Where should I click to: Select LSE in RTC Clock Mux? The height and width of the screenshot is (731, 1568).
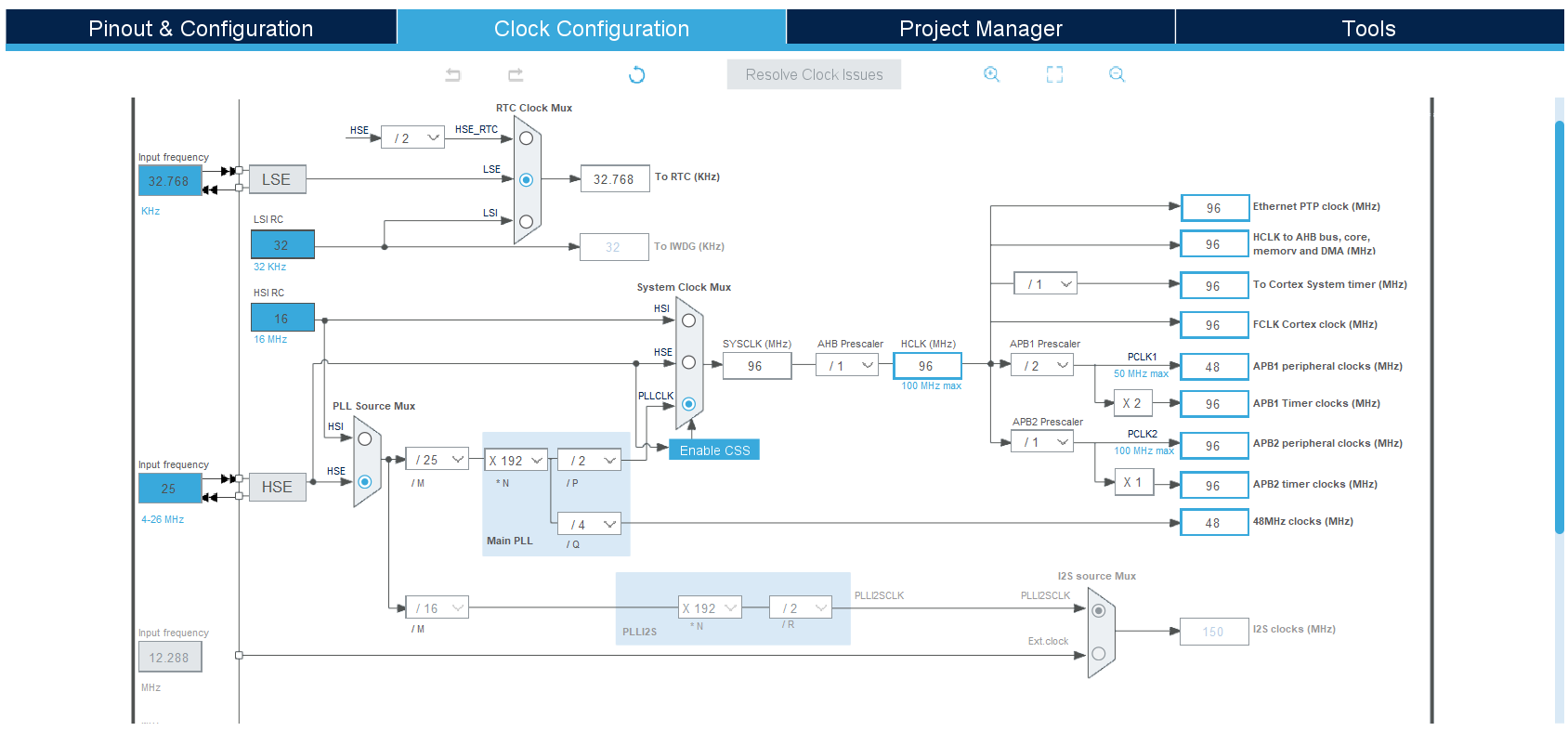click(526, 180)
